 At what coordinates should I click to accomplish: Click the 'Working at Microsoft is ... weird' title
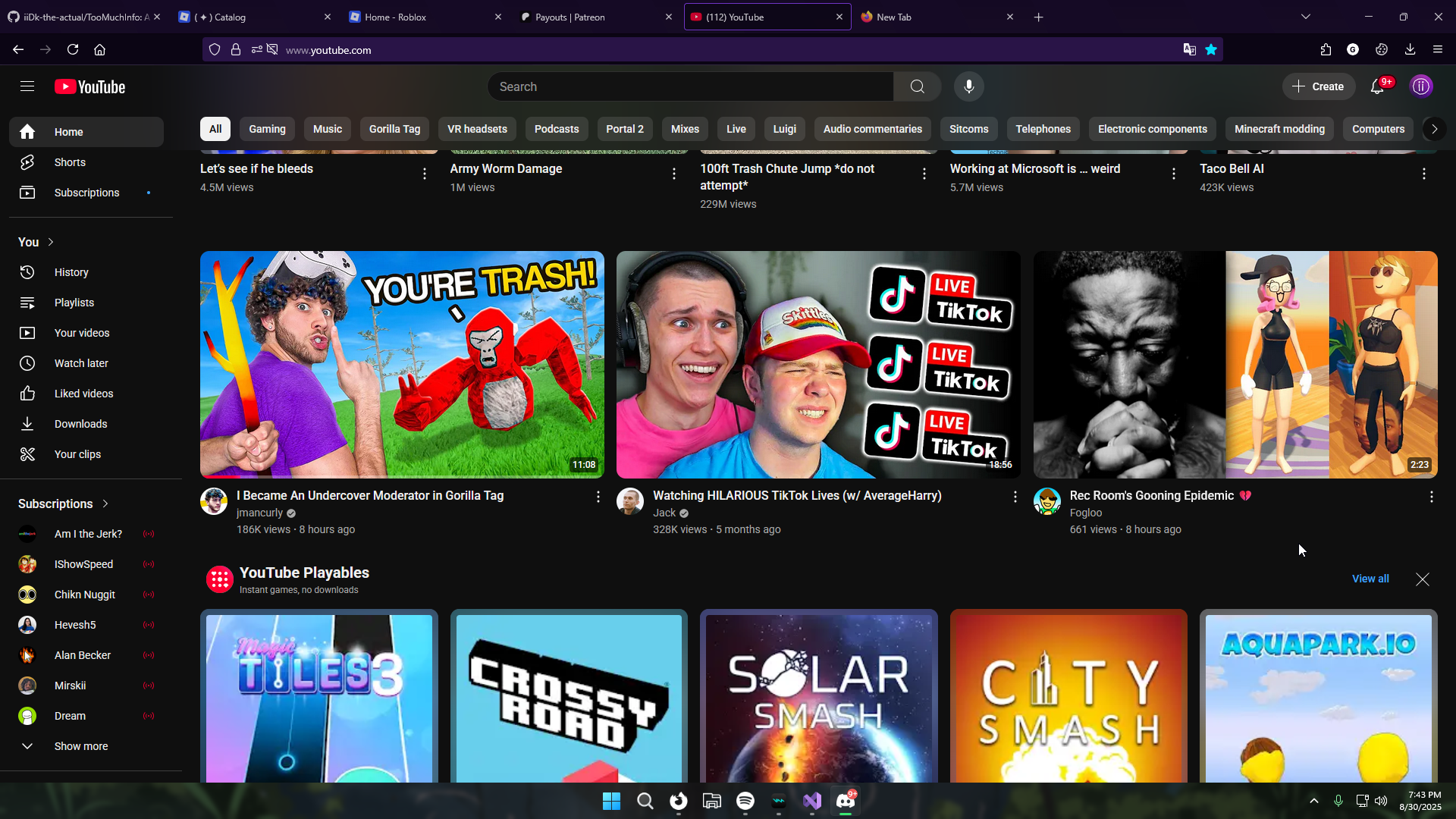click(1034, 168)
